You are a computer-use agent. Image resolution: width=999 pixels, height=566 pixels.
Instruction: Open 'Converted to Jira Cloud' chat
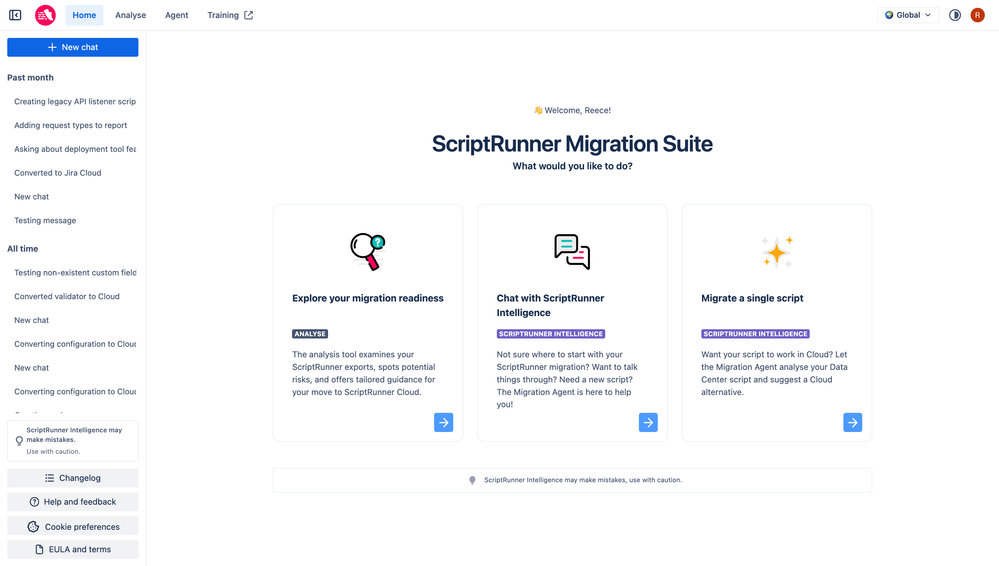click(58, 173)
